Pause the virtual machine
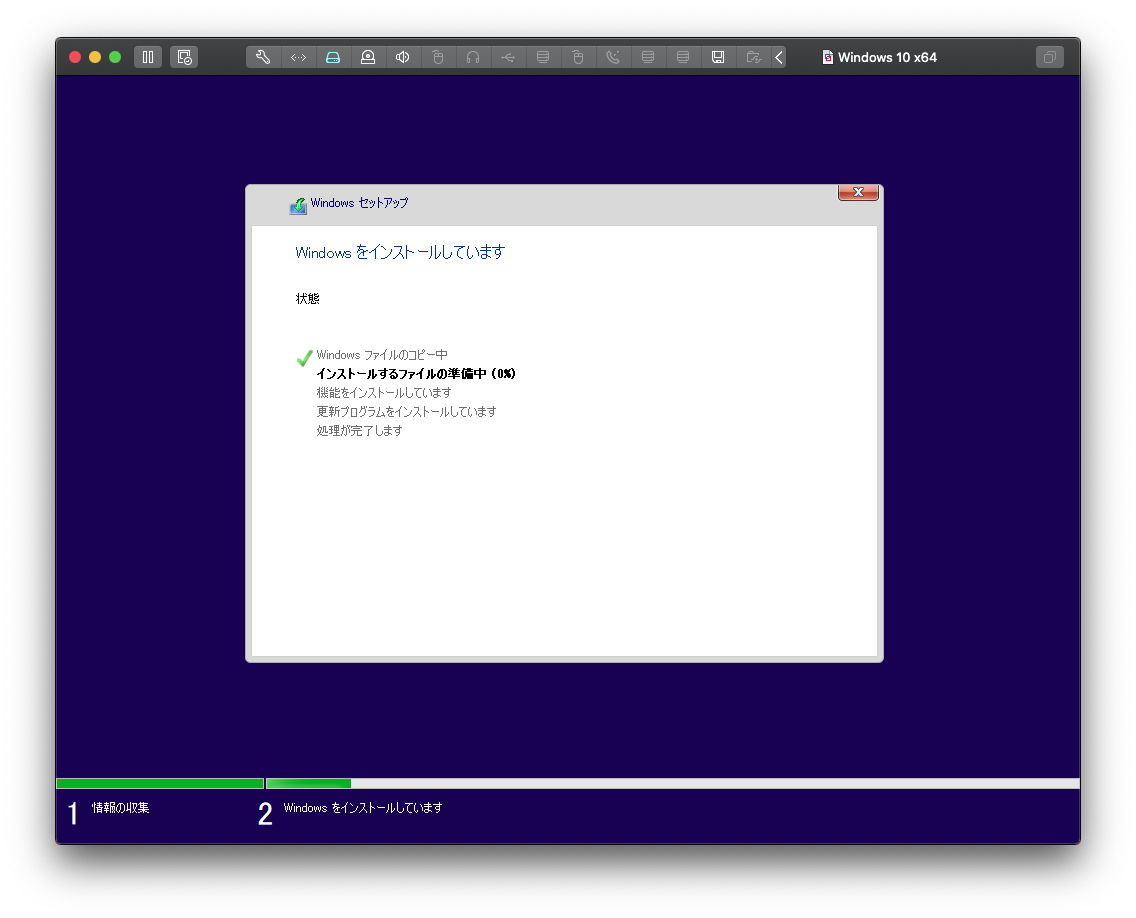The width and height of the screenshot is (1136, 918). (x=148, y=57)
